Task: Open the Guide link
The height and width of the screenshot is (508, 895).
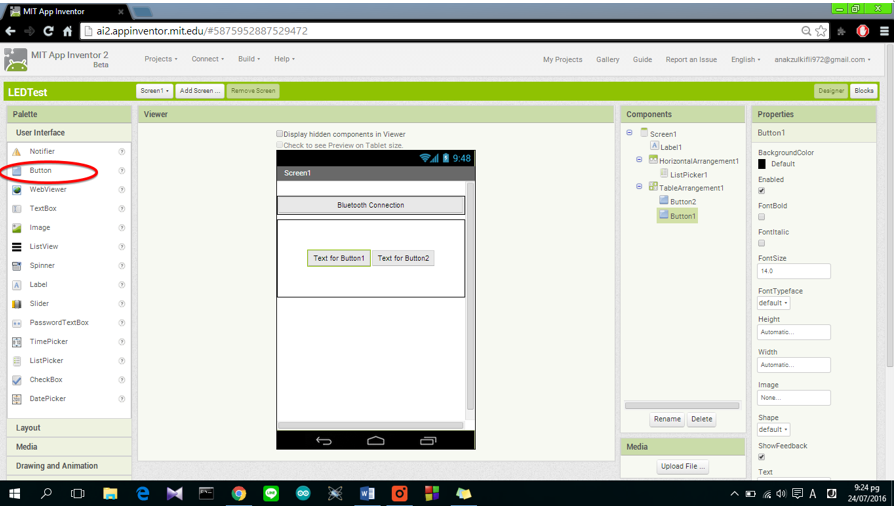Action: coord(642,59)
